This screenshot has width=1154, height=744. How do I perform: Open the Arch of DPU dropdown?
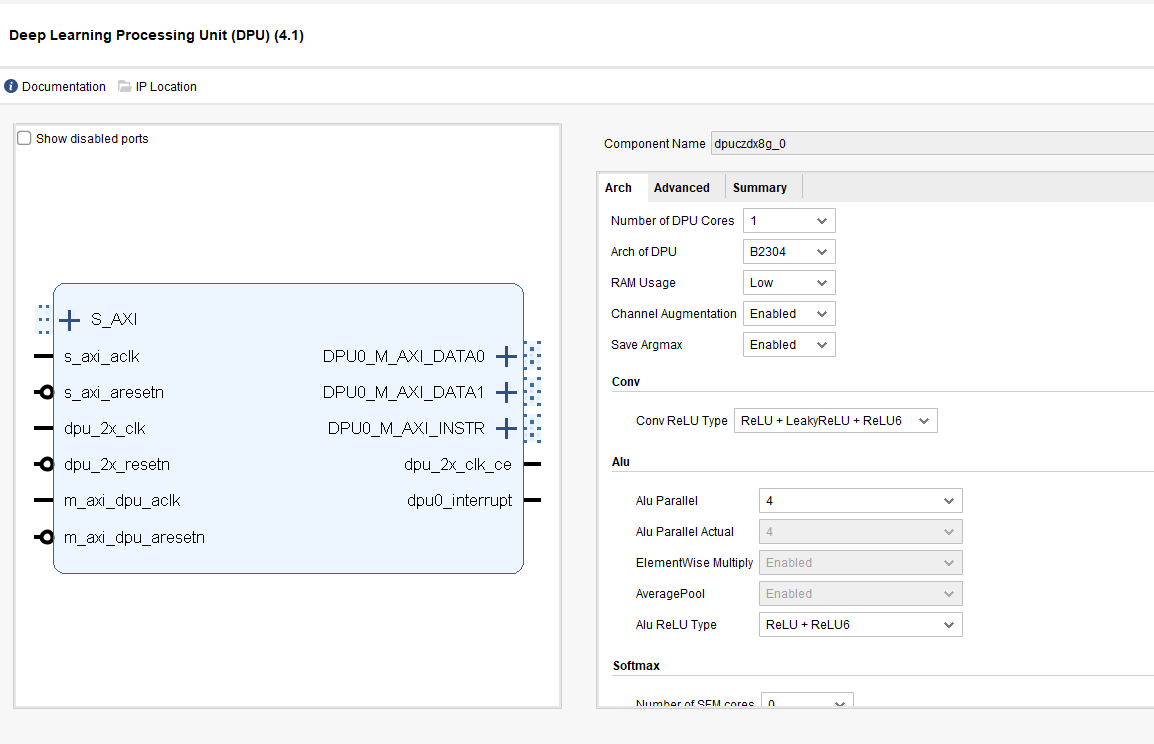coord(789,252)
